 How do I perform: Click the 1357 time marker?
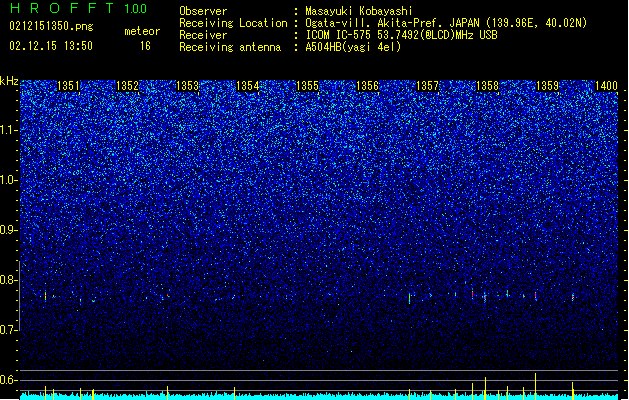[427, 86]
